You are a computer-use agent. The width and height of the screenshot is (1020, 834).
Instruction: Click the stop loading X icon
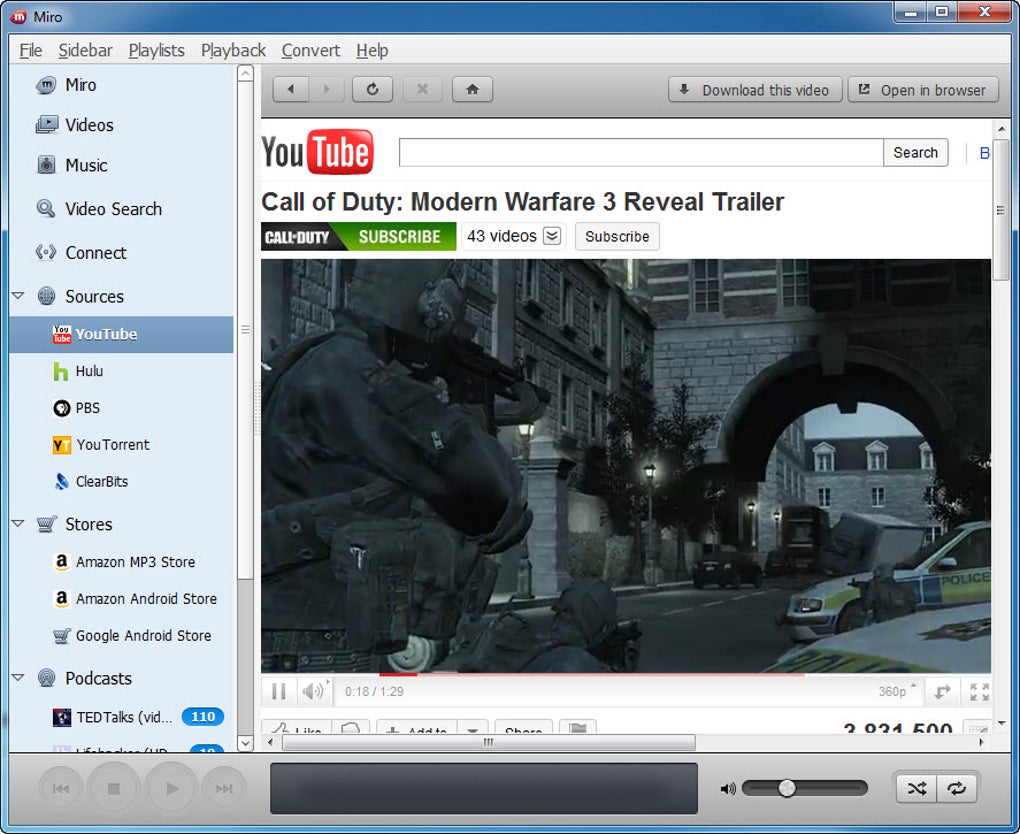(x=422, y=89)
